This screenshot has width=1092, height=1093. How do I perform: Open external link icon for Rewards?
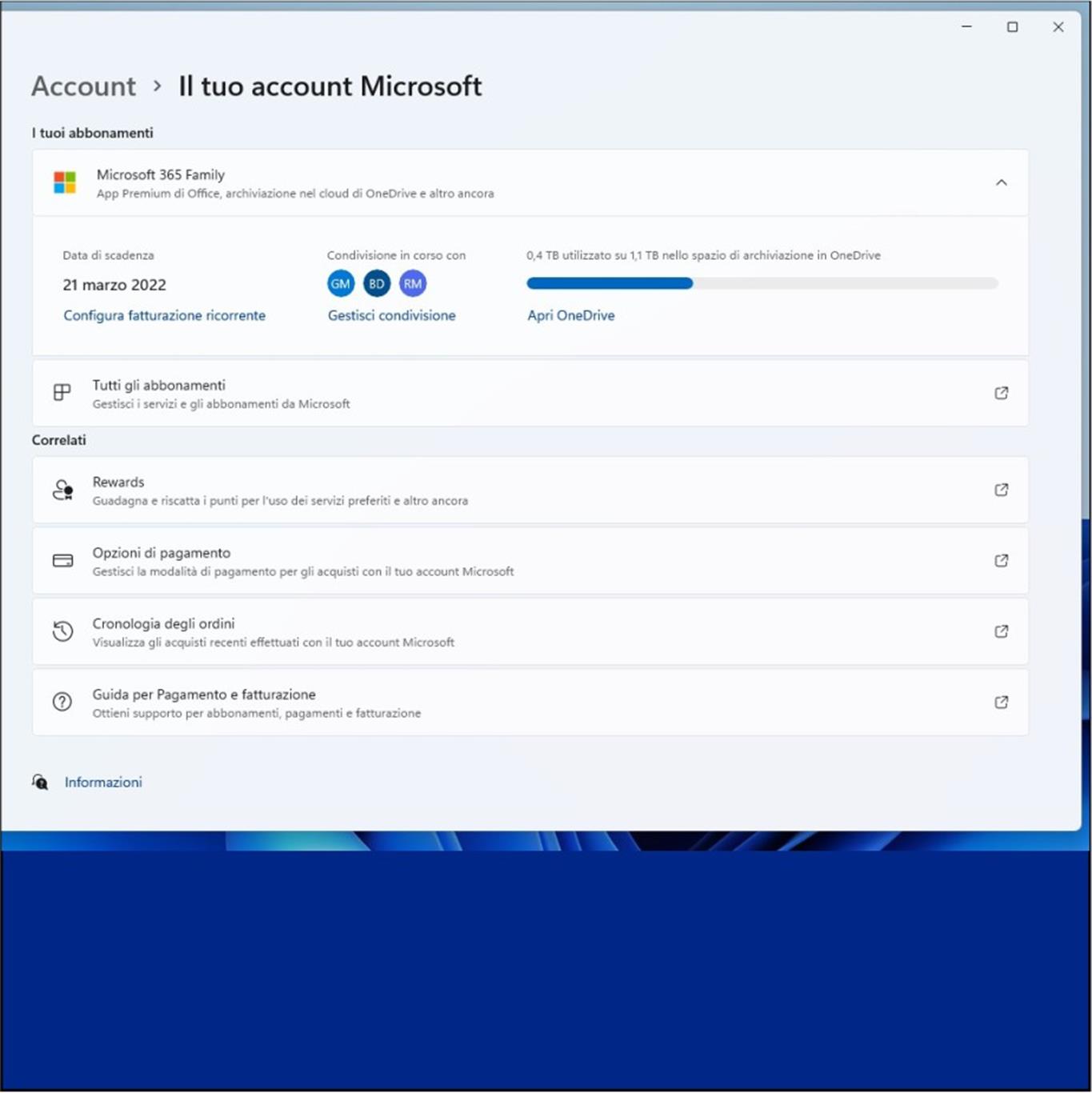coord(1001,490)
